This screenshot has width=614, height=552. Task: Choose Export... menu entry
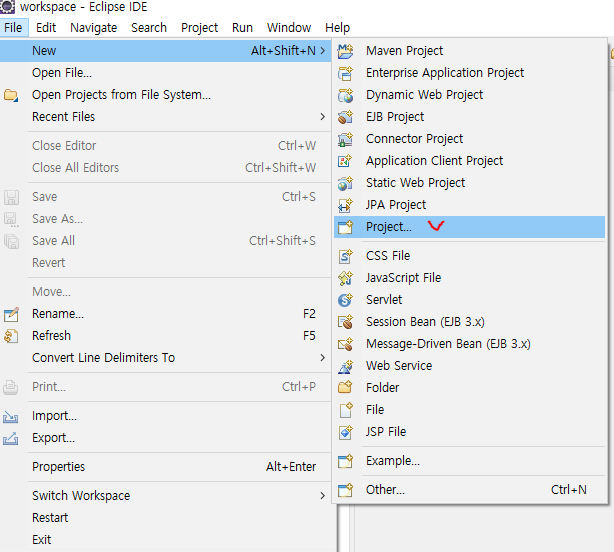tap(166, 438)
